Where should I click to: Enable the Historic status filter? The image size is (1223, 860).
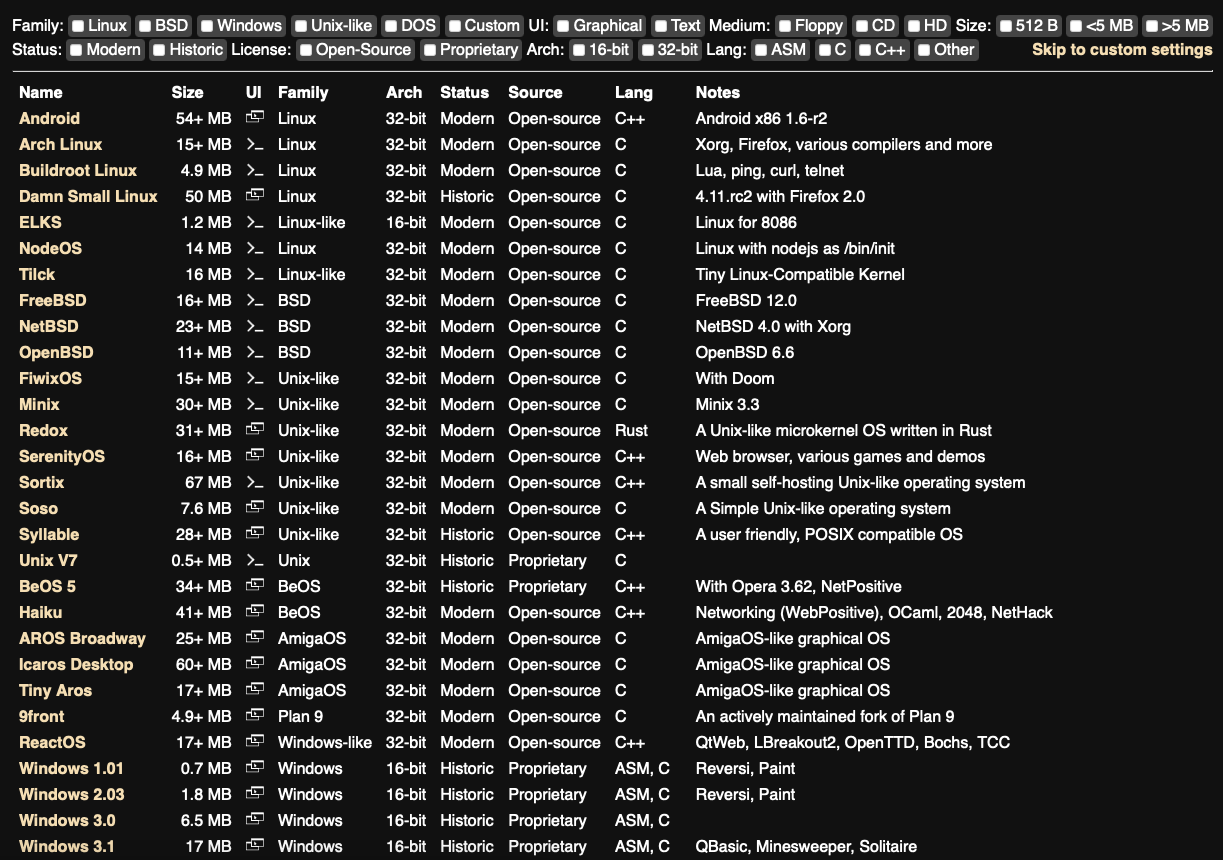click(x=160, y=50)
